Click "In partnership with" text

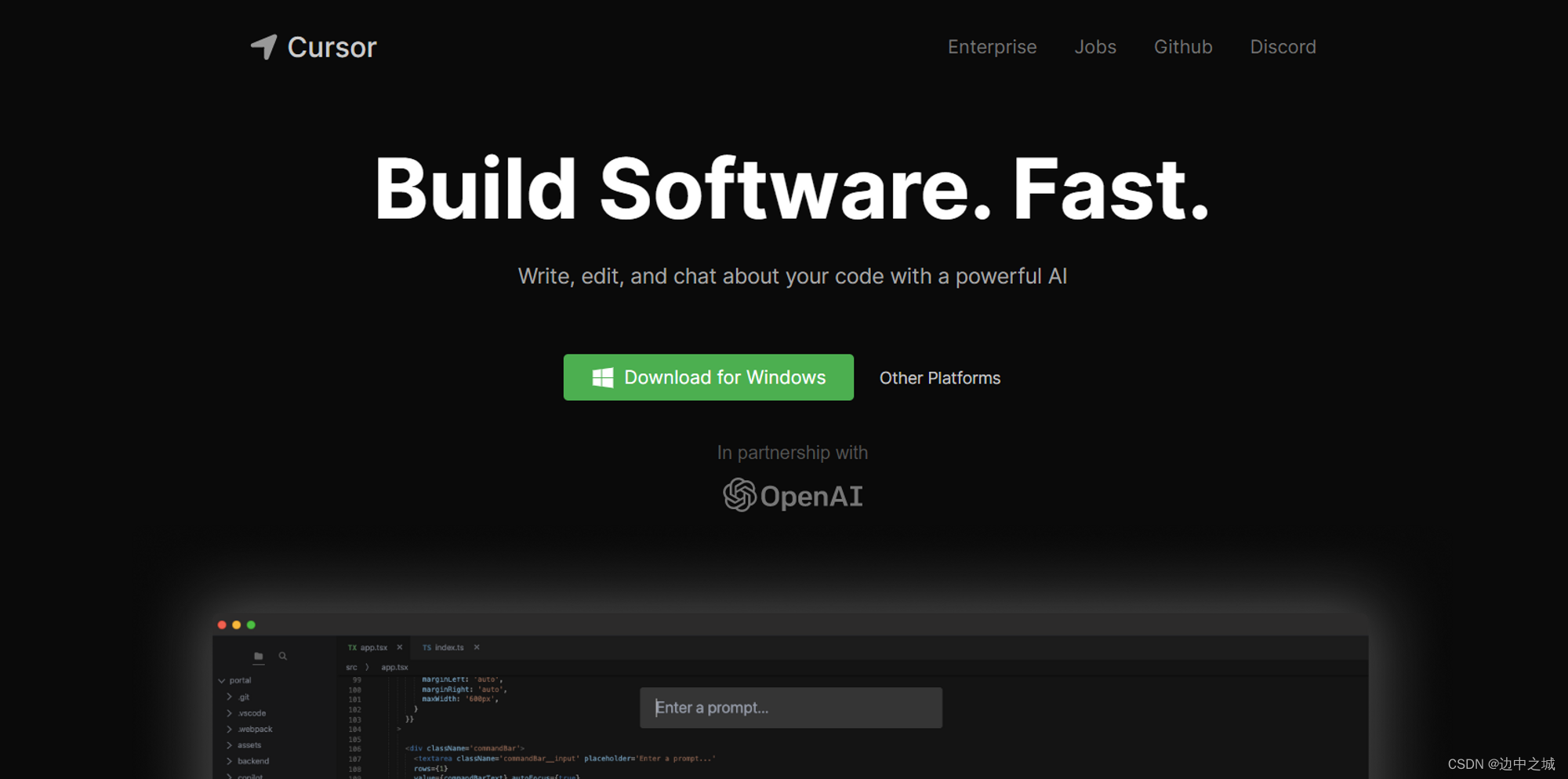click(x=793, y=453)
